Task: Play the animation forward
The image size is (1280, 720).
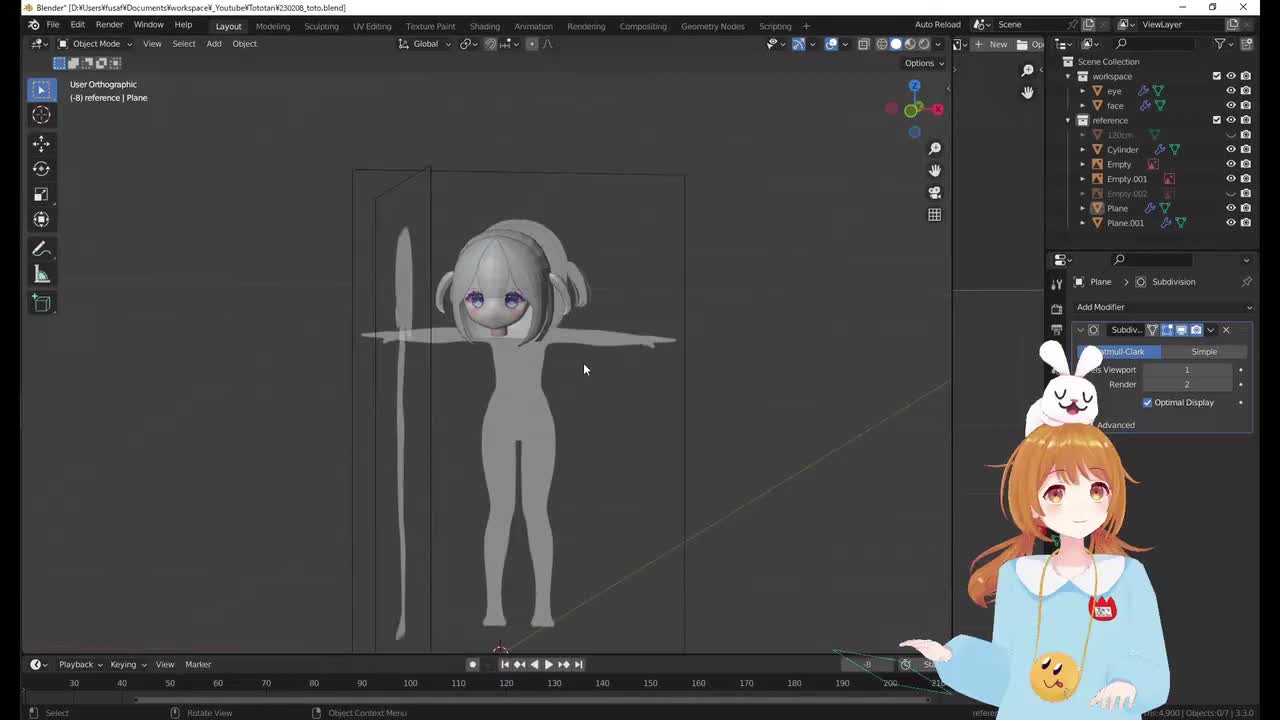Action: [x=548, y=664]
